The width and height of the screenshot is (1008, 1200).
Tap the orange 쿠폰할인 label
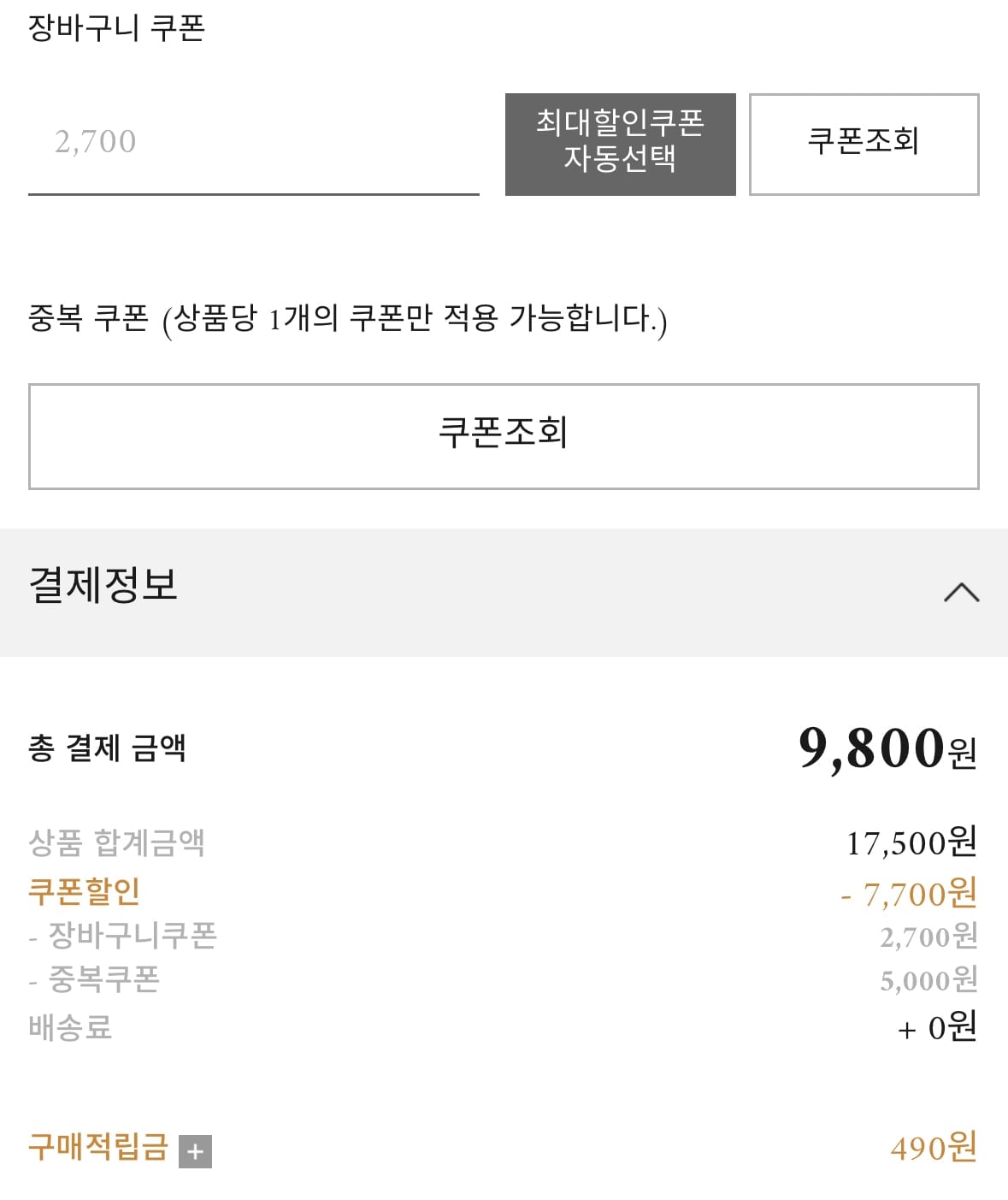(84, 891)
